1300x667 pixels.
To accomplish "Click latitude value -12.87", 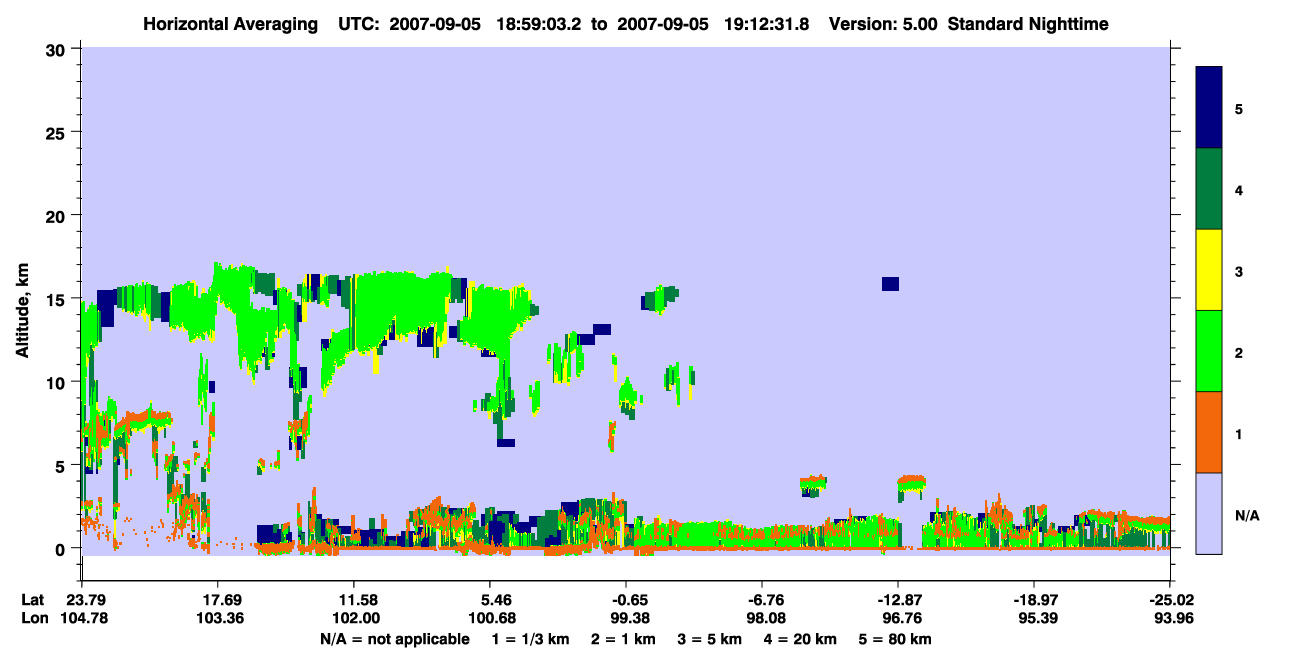I will 898,601.
